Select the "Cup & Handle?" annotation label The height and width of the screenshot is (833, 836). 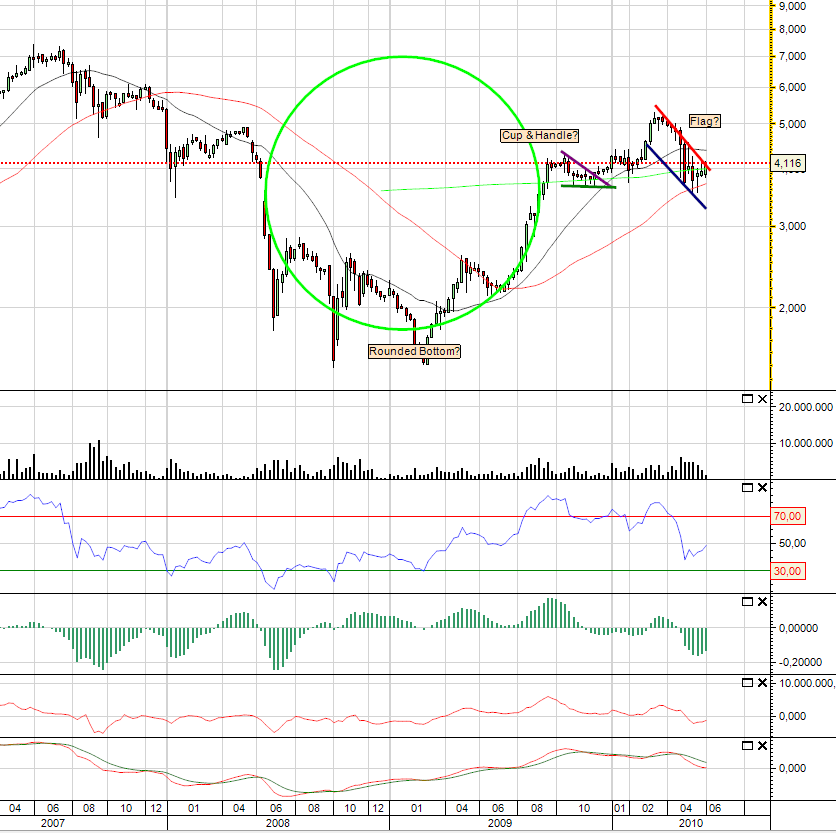[x=540, y=135]
